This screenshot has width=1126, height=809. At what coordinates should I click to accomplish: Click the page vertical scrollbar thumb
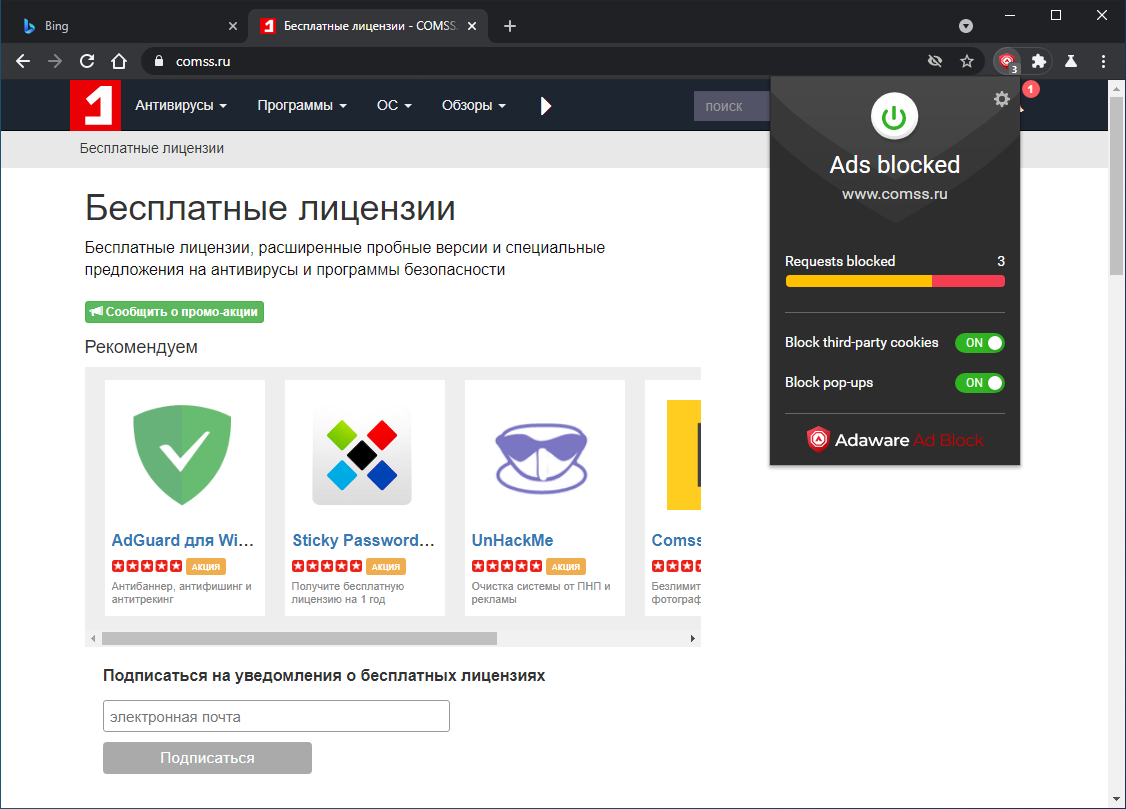coord(1116,185)
